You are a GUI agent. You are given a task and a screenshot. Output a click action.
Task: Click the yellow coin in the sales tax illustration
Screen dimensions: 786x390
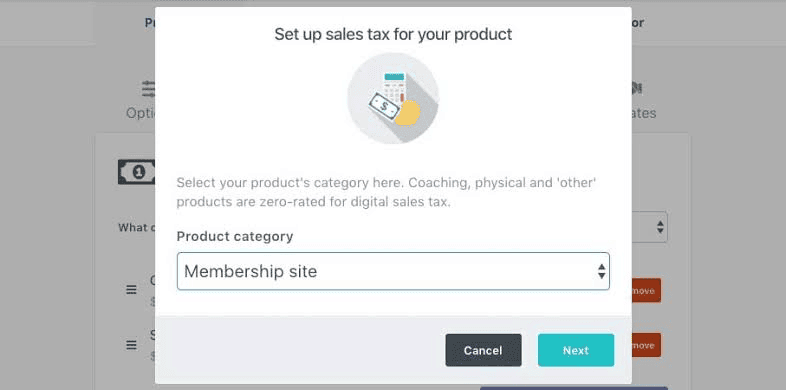click(x=407, y=113)
